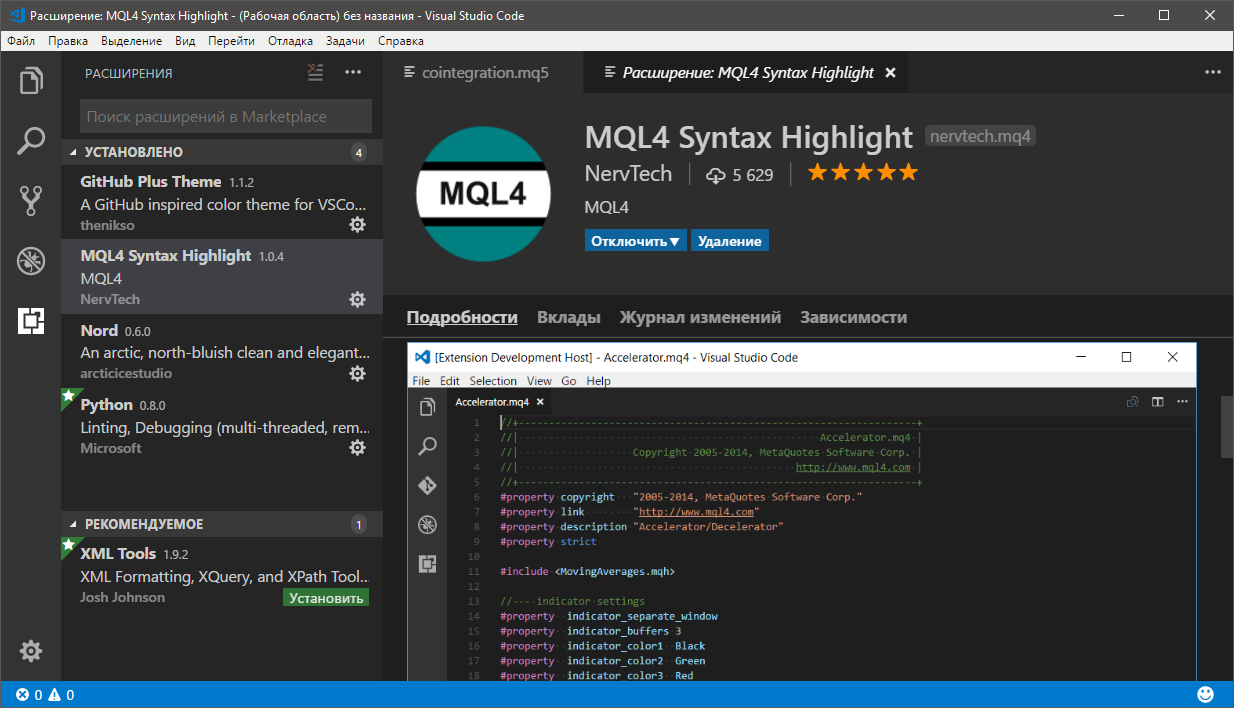Select GitHub Plus Theme in the list
This screenshot has width=1234, height=708.
[222, 202]
